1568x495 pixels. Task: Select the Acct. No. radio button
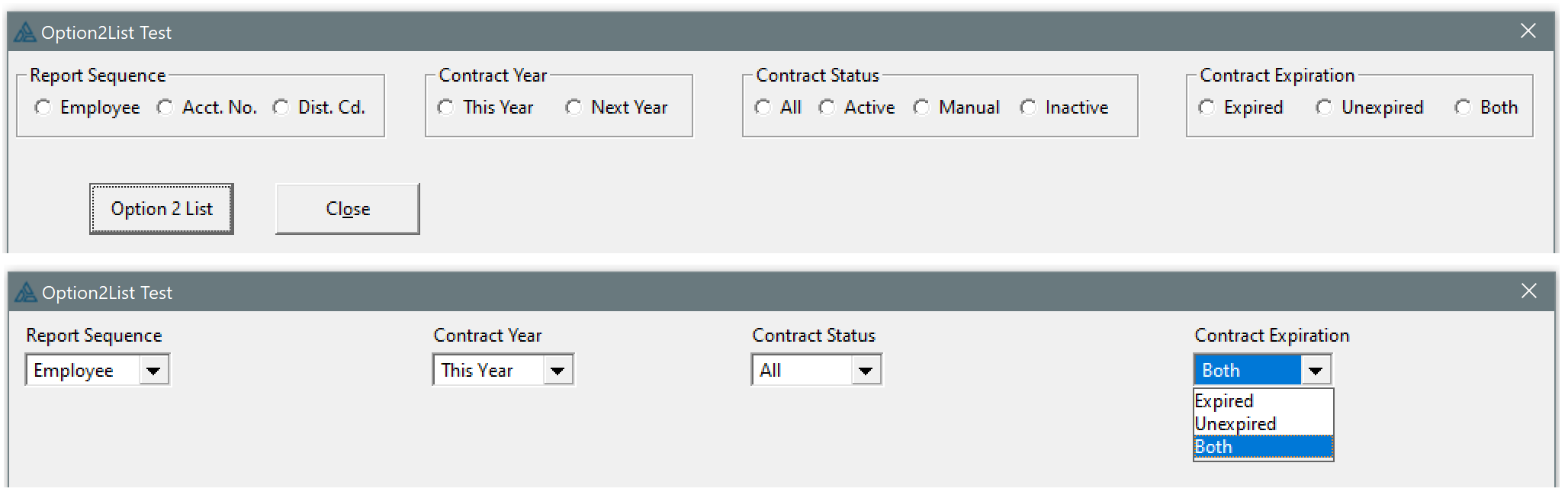[165, 108]
